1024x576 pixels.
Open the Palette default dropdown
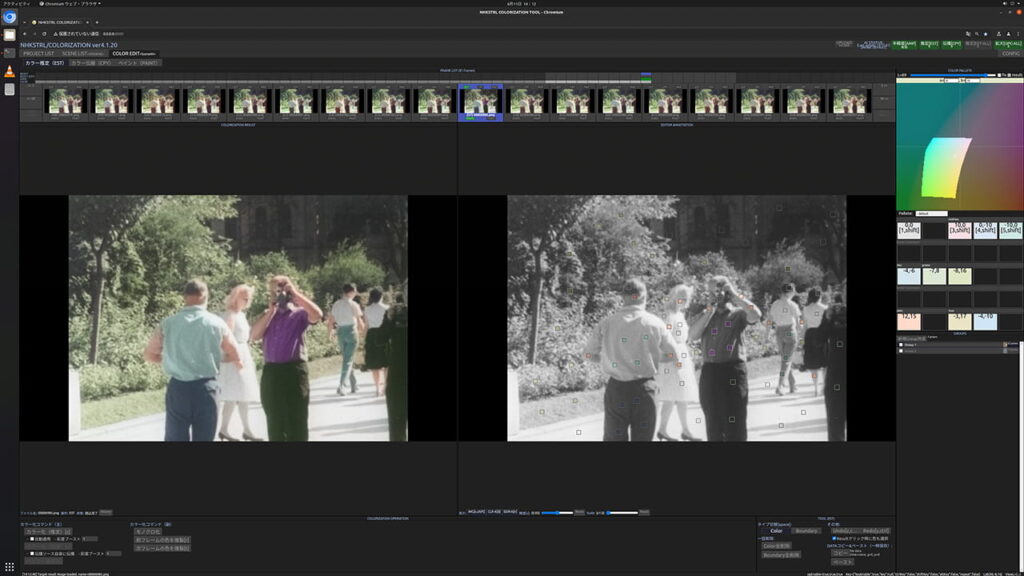pos(931,213)
